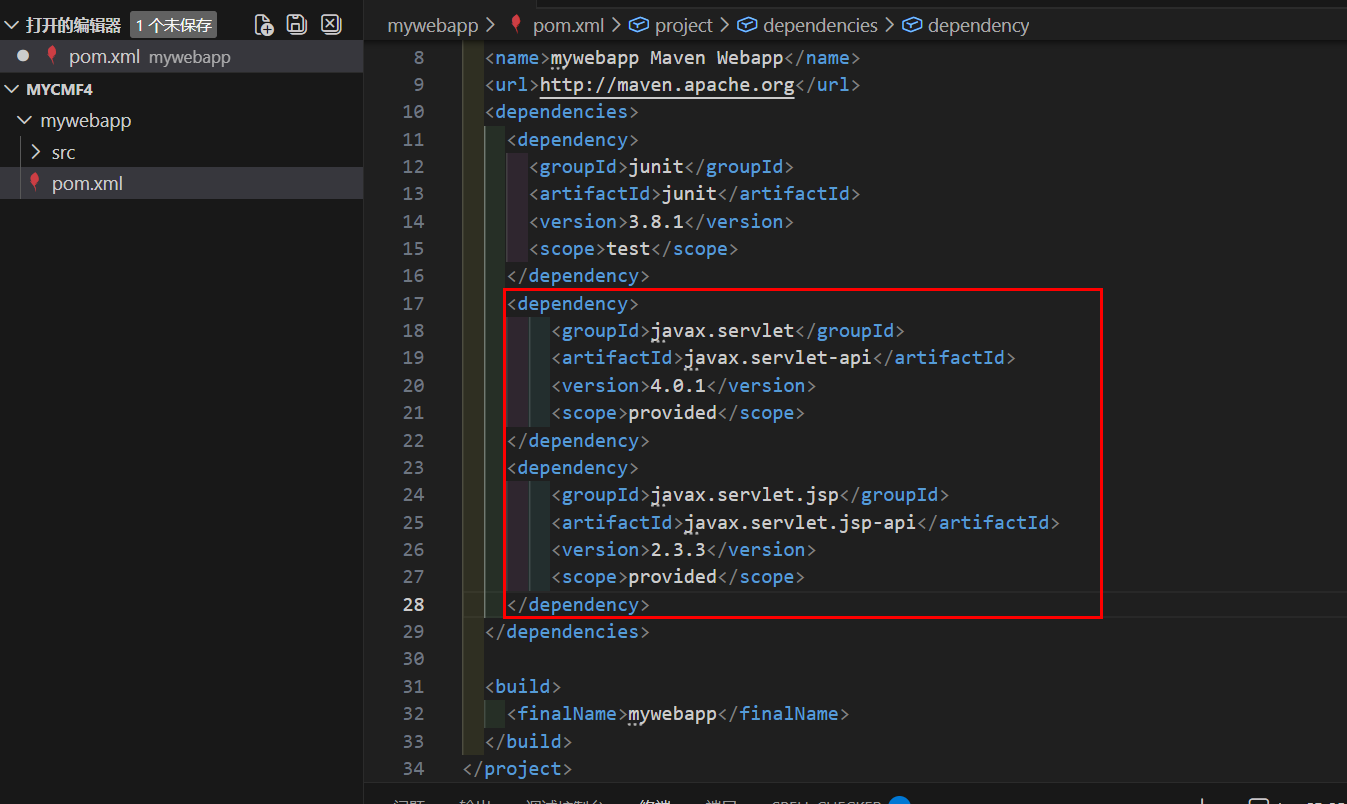
Task: Collapse the MYCMF4 workspace folder
Action: pos(12,89)
